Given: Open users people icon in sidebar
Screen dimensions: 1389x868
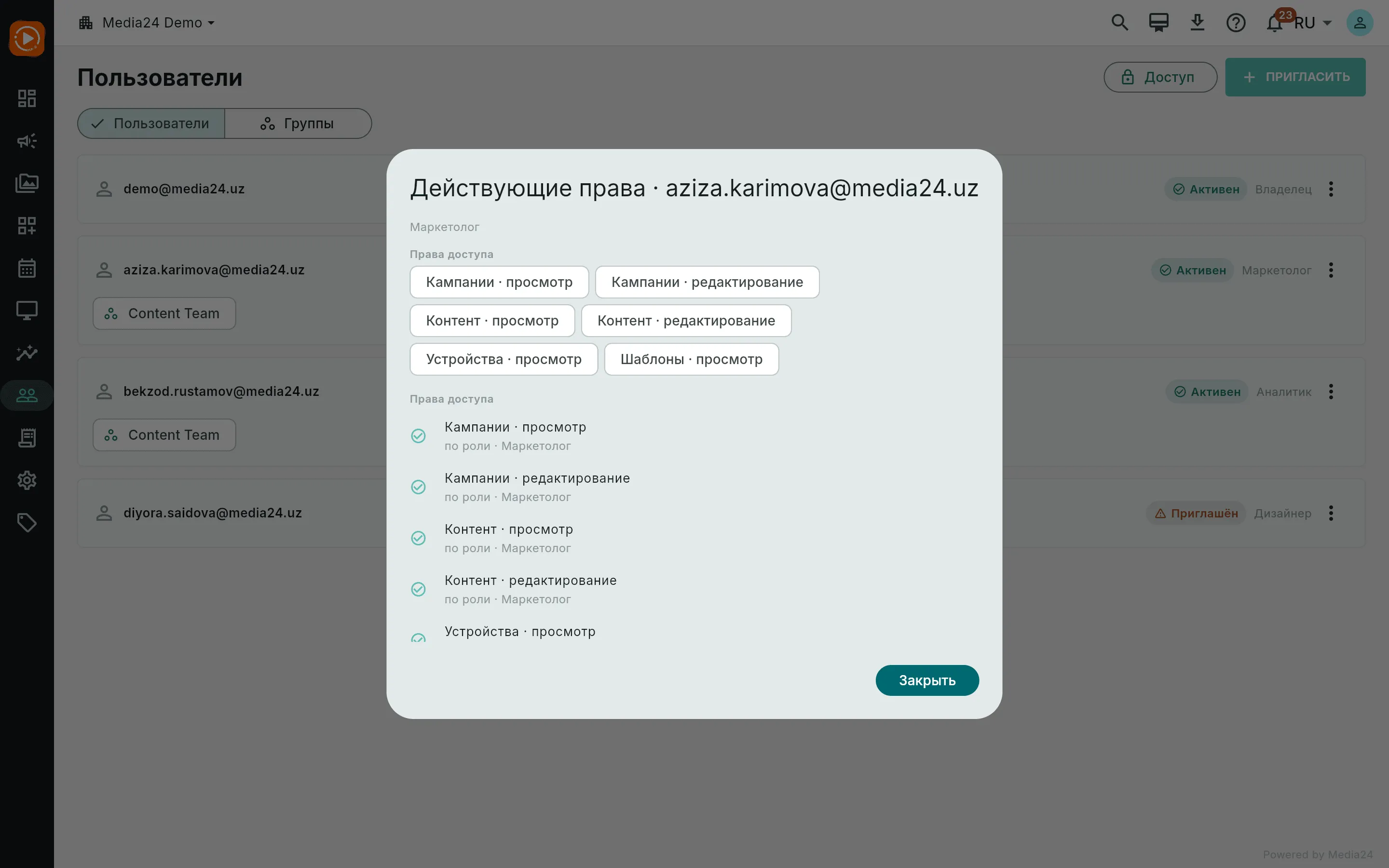Looking at the screenshot, I should coord(27,395).
